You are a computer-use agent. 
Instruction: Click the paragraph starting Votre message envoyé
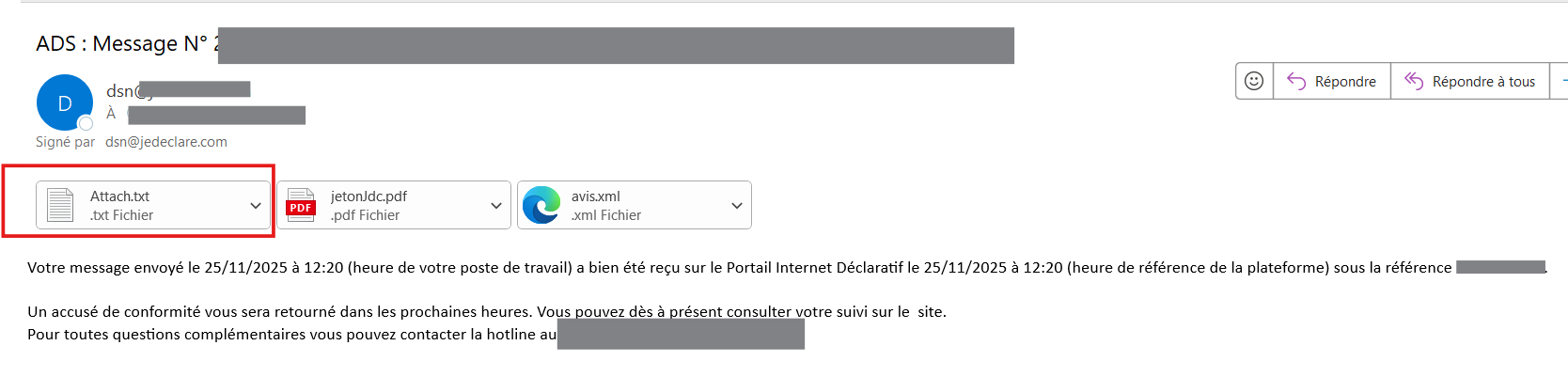pyautogui.click(x=658, y=268)
